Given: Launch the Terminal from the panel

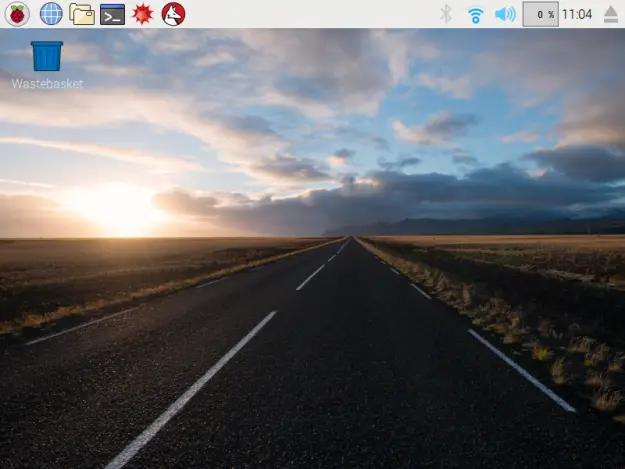Looking at the screenshot, I should coord(112,14).
